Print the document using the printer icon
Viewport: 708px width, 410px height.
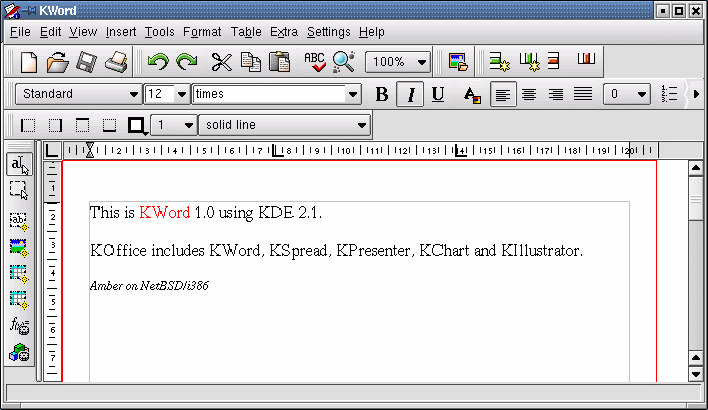pyautogui.click(x=116, y=62)
